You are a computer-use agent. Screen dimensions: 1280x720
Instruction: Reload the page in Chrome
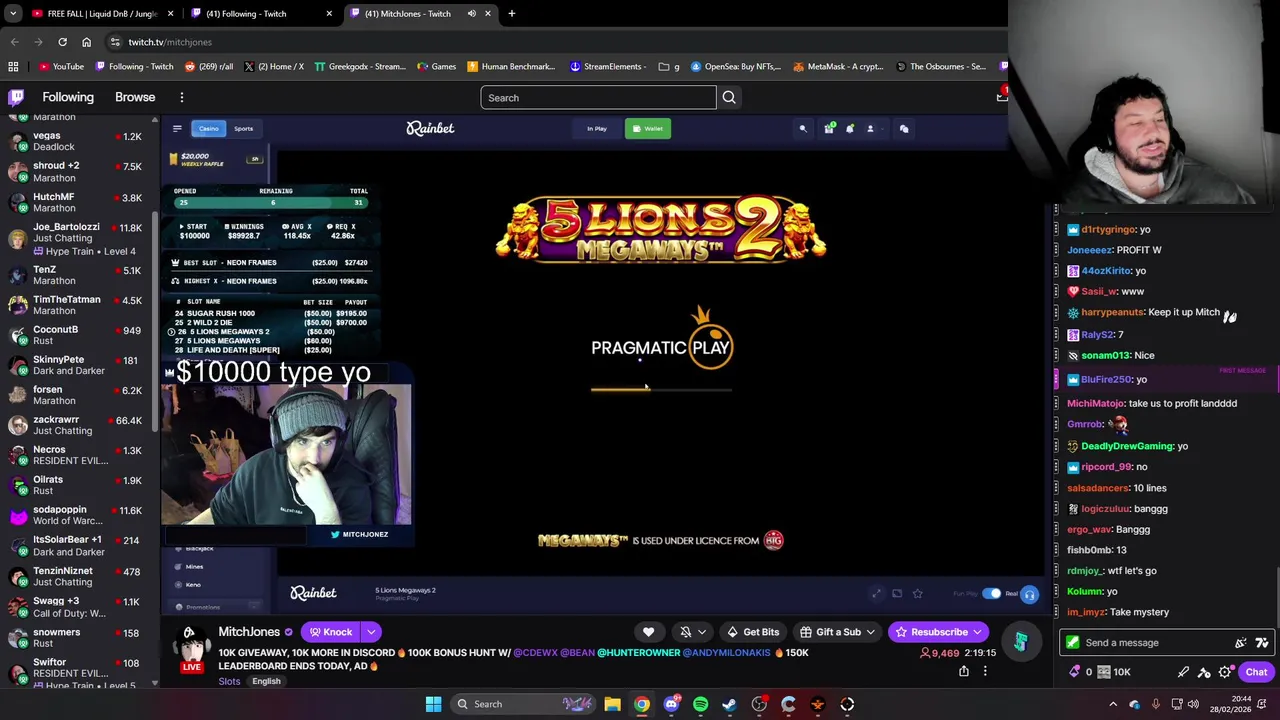(62, 42)
